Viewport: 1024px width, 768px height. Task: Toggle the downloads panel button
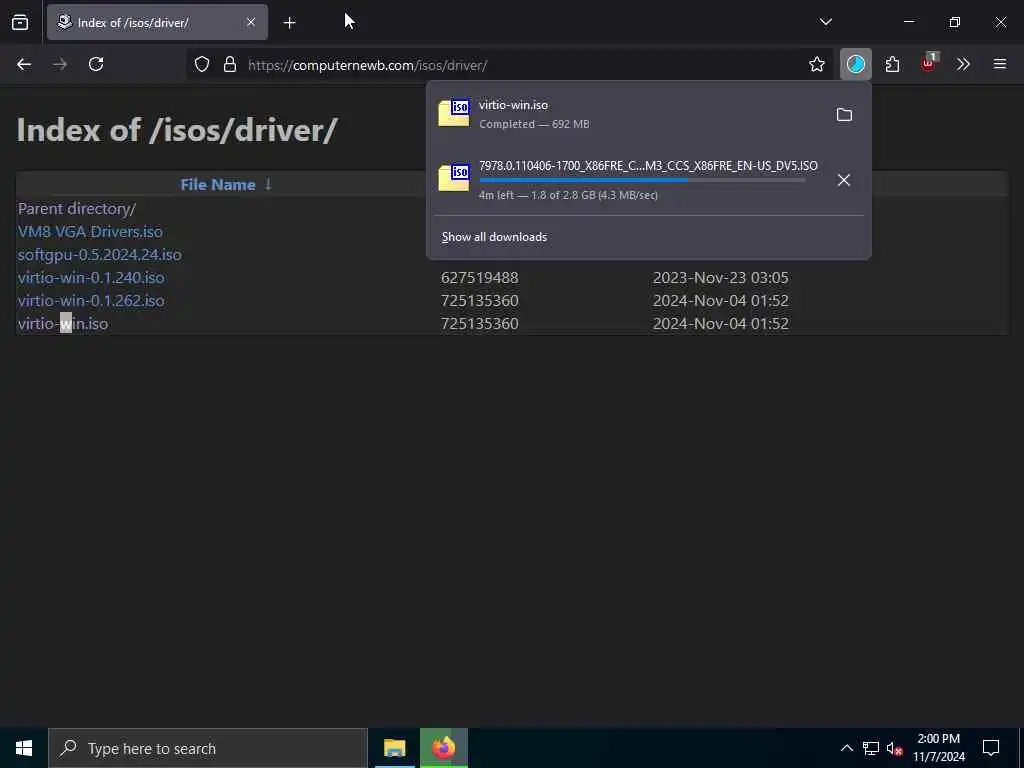pyautogui.click(x=856, y=64)
